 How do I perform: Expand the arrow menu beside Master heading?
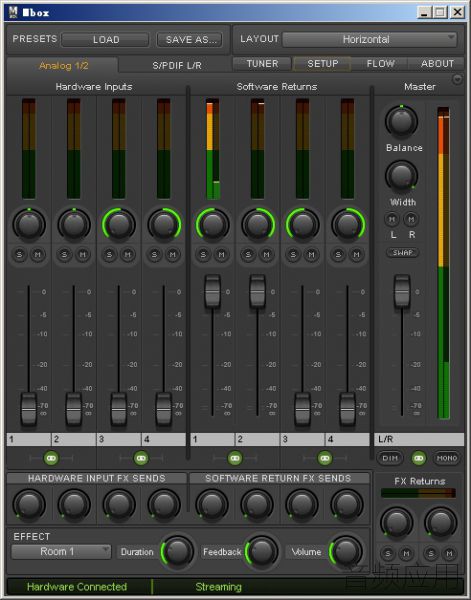coord(457,79)
